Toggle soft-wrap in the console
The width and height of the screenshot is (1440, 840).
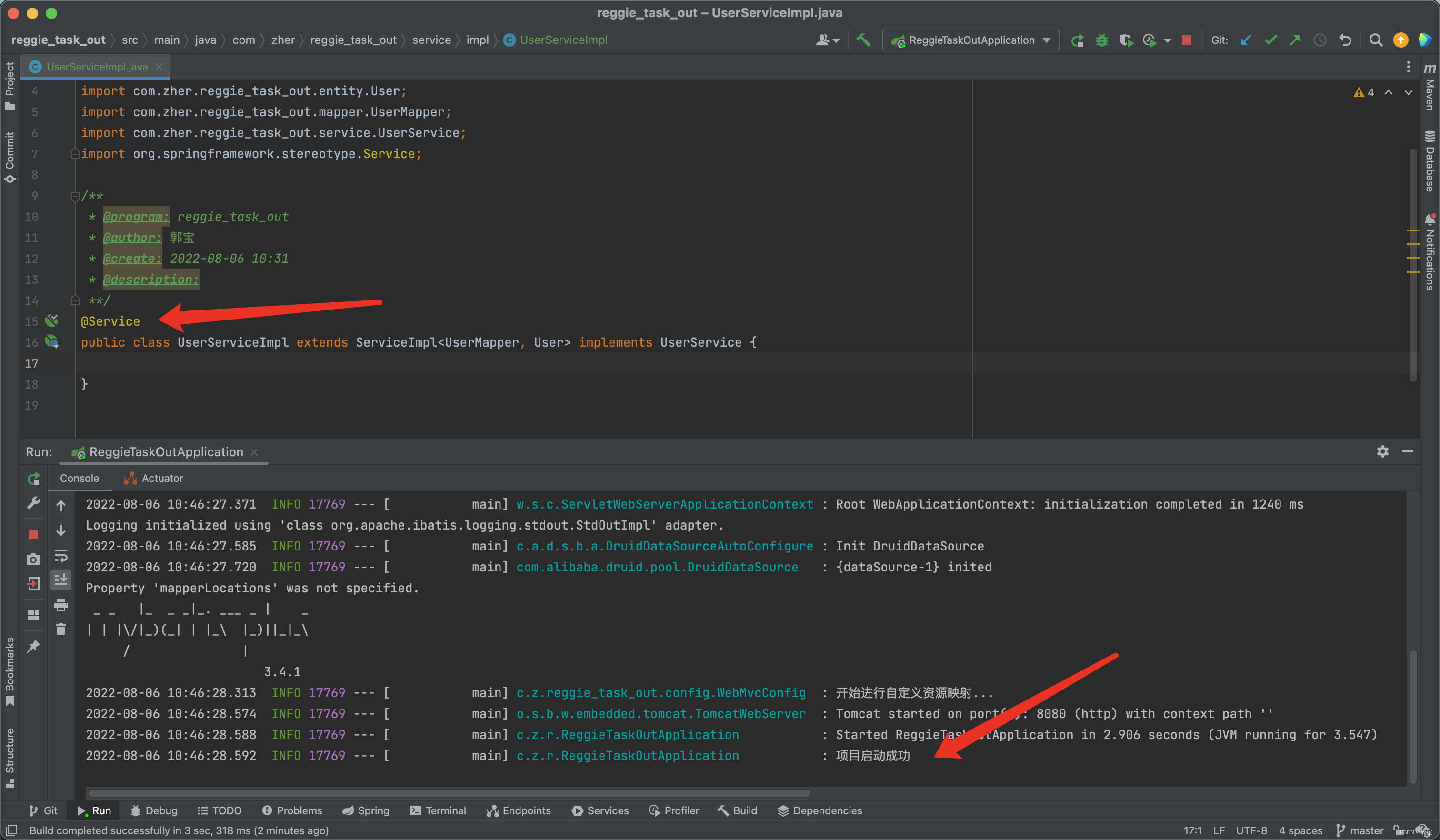(61, 556)
